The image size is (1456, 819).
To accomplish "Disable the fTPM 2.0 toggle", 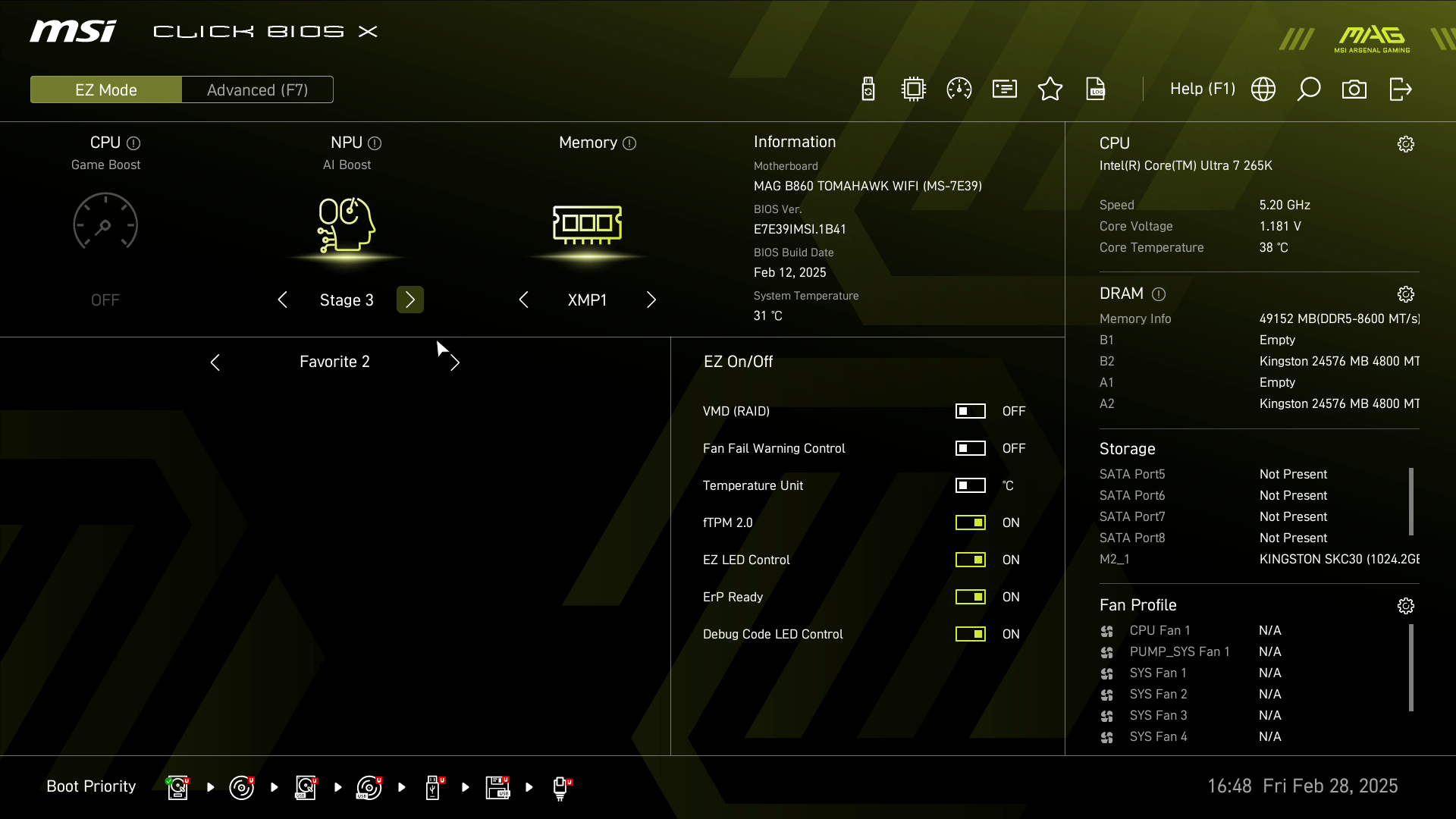I will coord(971,522).
